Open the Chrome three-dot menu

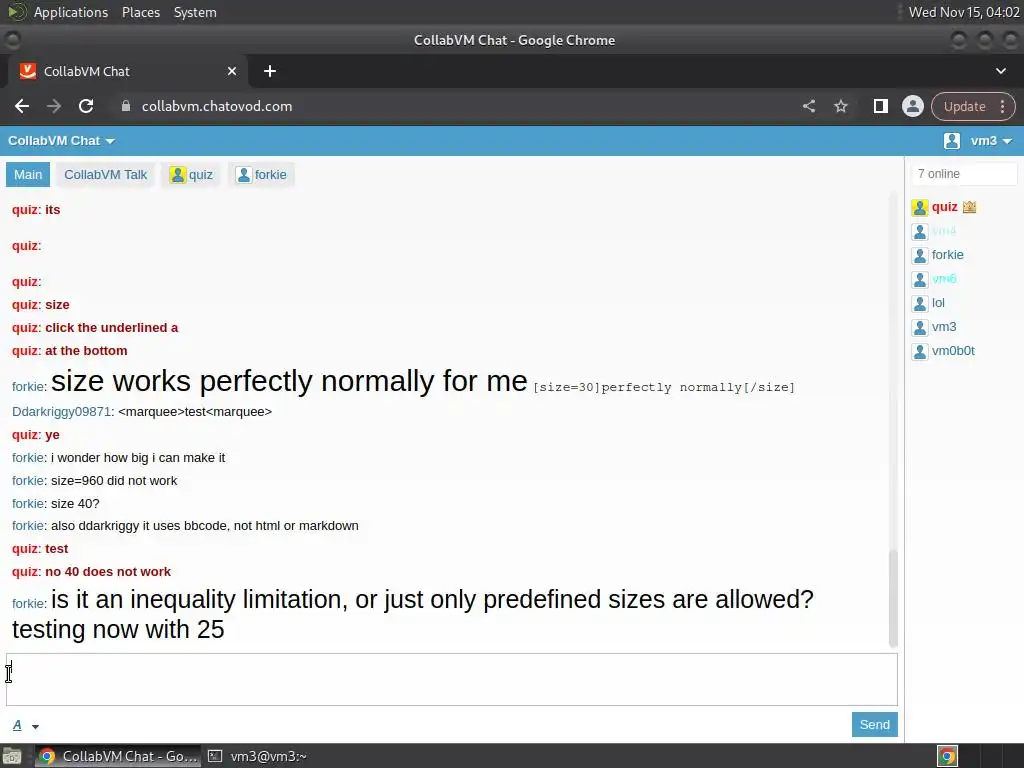tap(1002, 106)
